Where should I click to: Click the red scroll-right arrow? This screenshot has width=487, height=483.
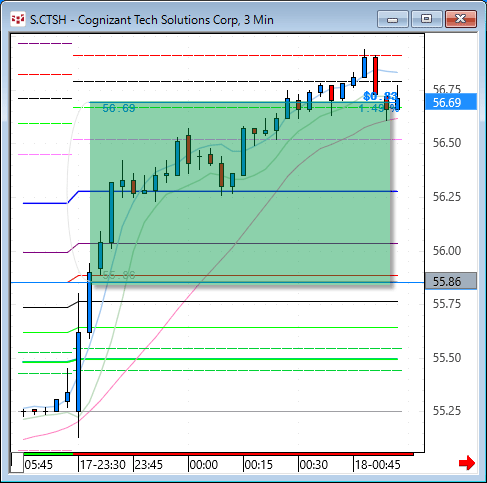467,463
